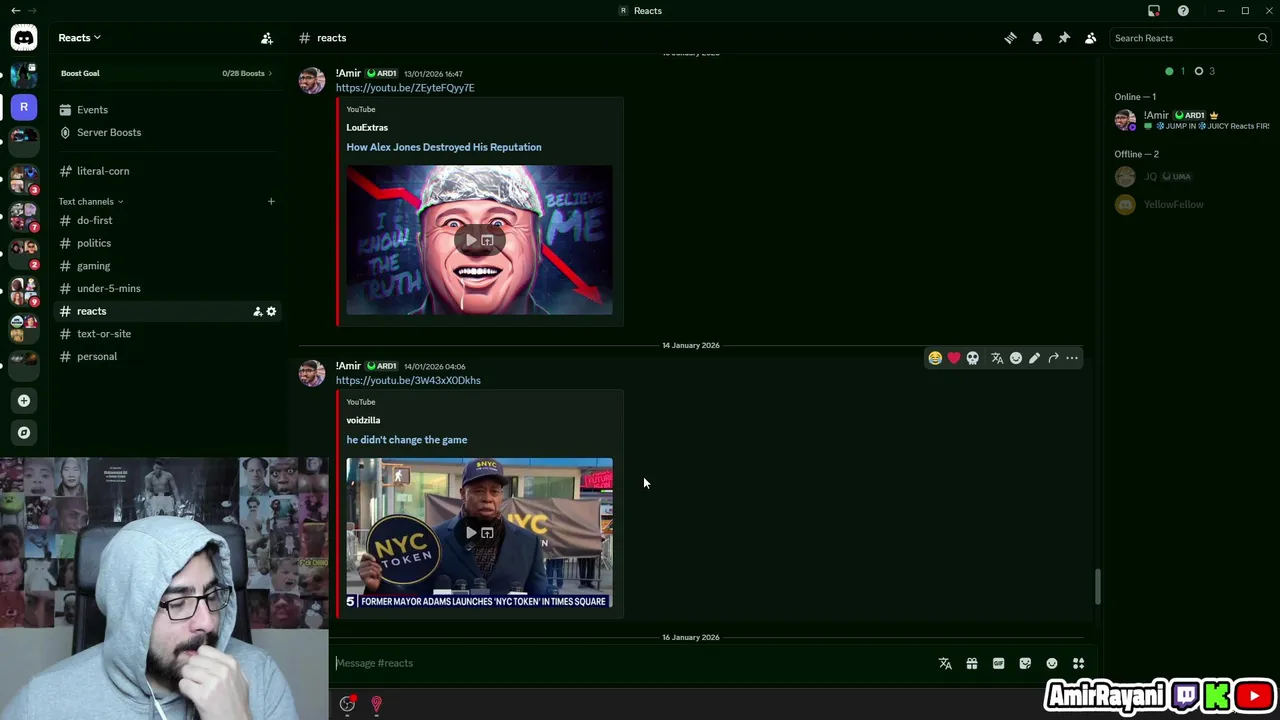Click the search magnifier icon

click(x=1263, y=38)
